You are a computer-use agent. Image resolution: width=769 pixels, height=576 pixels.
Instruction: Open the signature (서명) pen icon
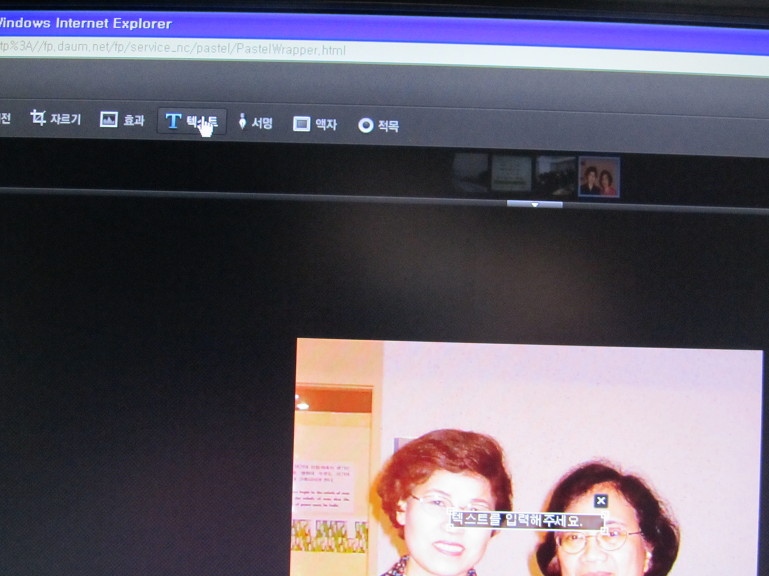(242, 121)
